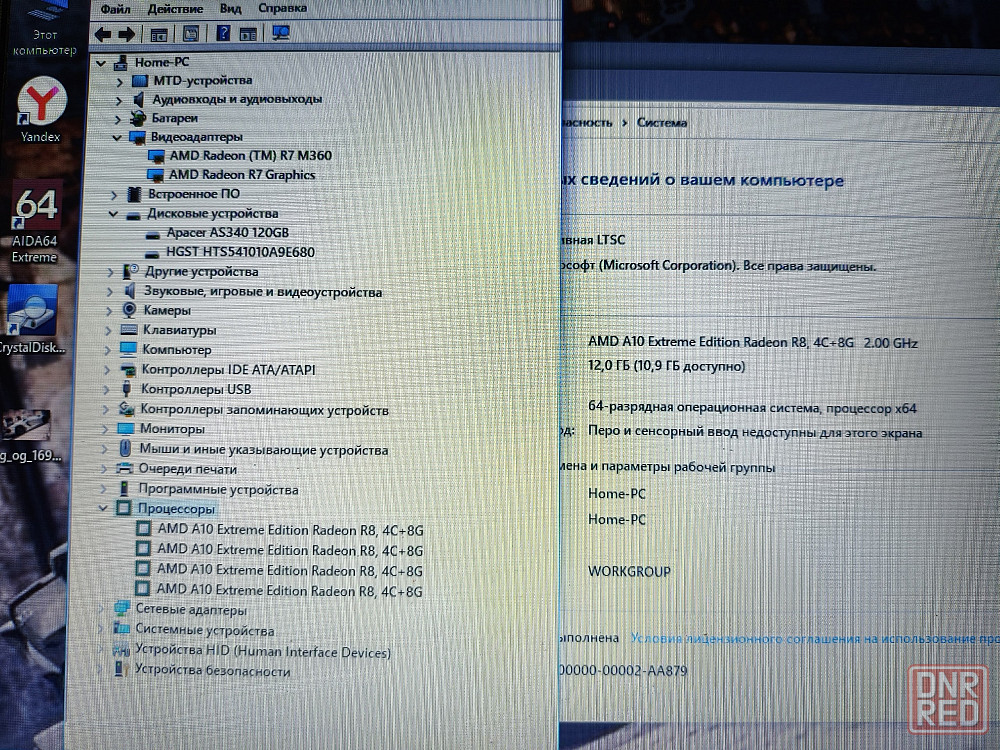Open the Properties toolbar icon
1000x750 pixels.
(191, 34)
